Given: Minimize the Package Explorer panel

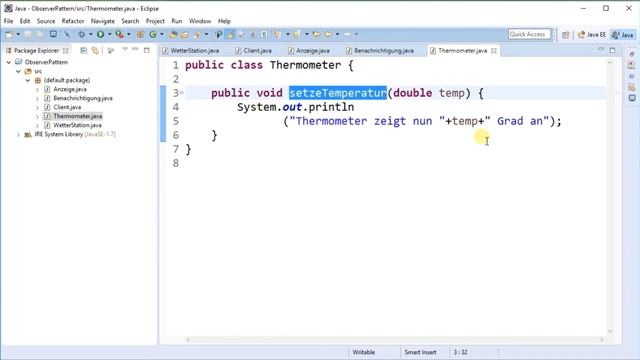Looking at the screenshot, I should pos(135,50).
